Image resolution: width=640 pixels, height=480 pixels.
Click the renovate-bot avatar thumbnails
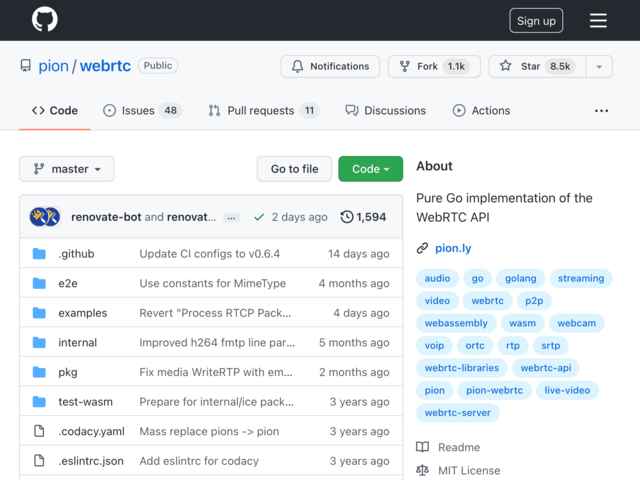[x=45, y=217]
